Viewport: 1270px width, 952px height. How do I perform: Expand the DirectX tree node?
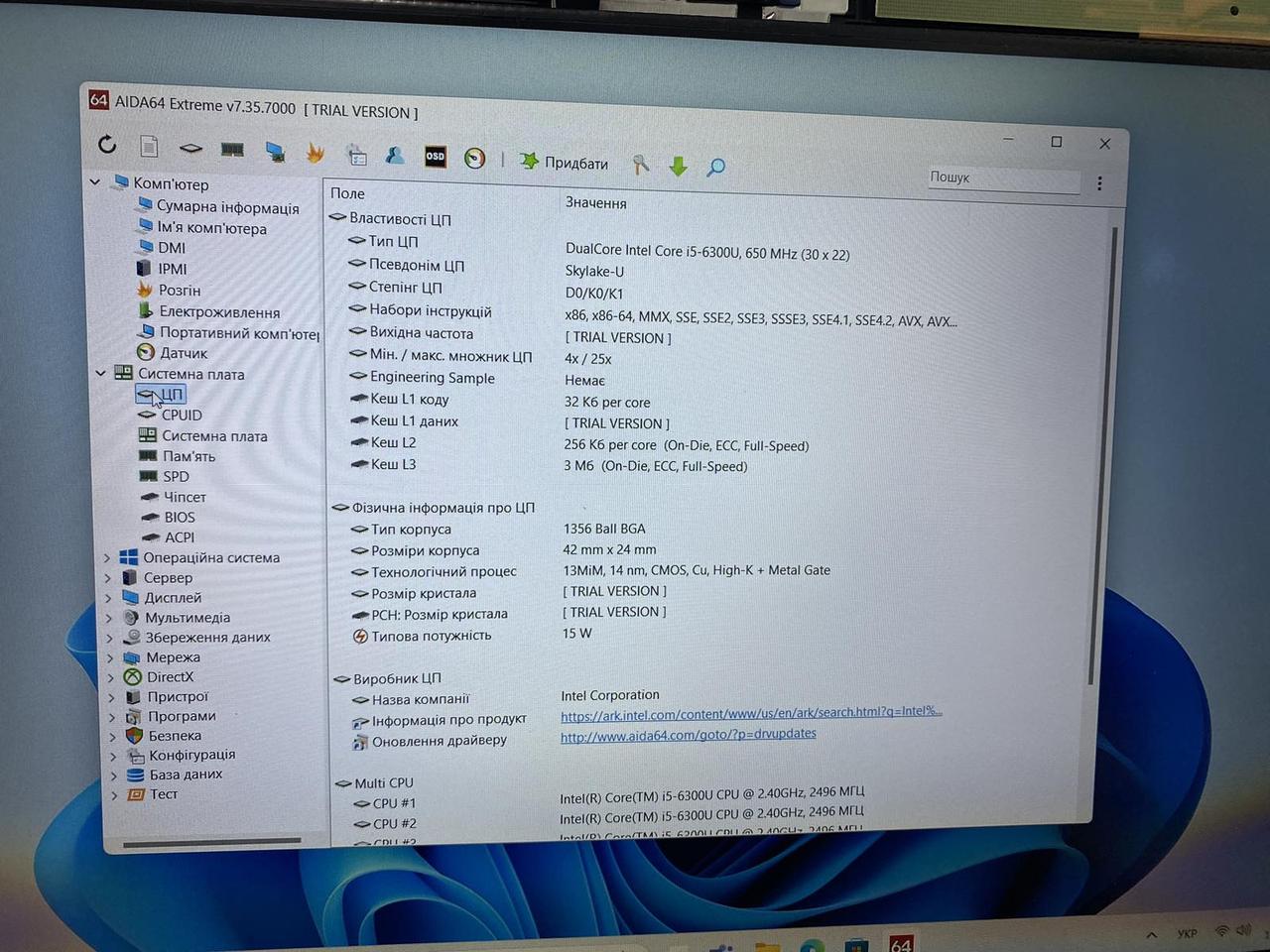click(x=111, y=676)
